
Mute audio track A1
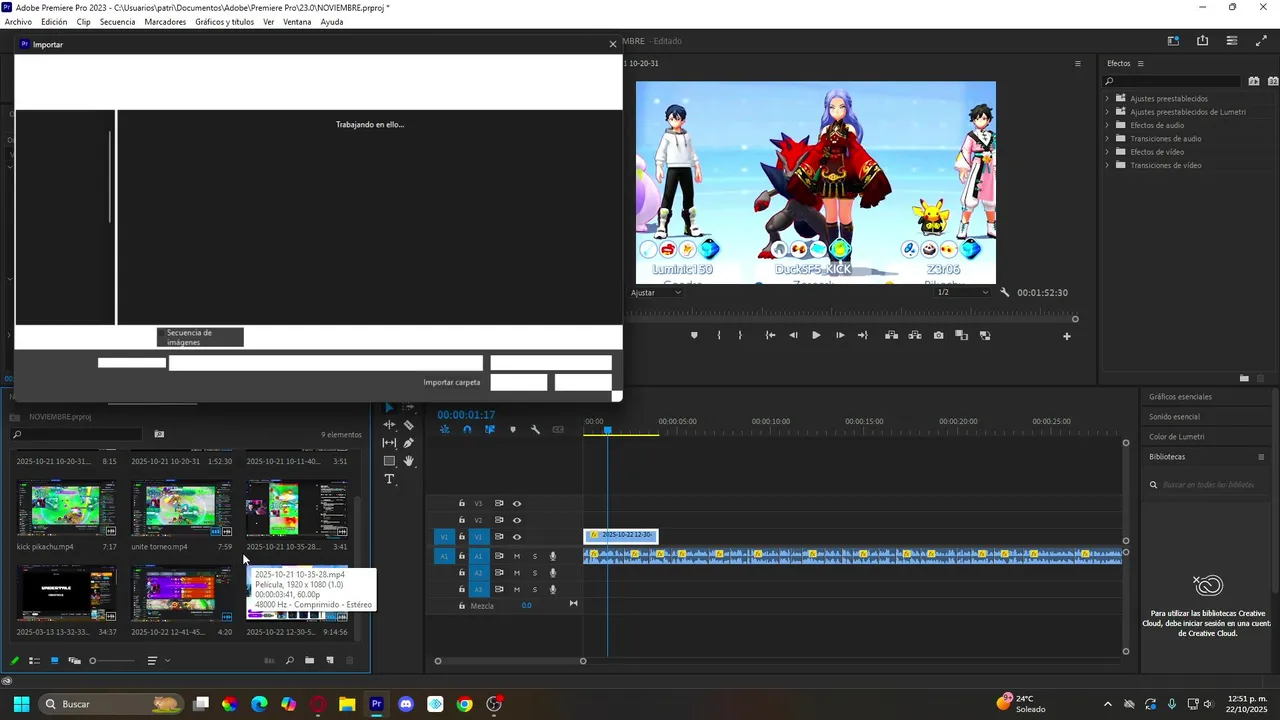coord(517,556)
